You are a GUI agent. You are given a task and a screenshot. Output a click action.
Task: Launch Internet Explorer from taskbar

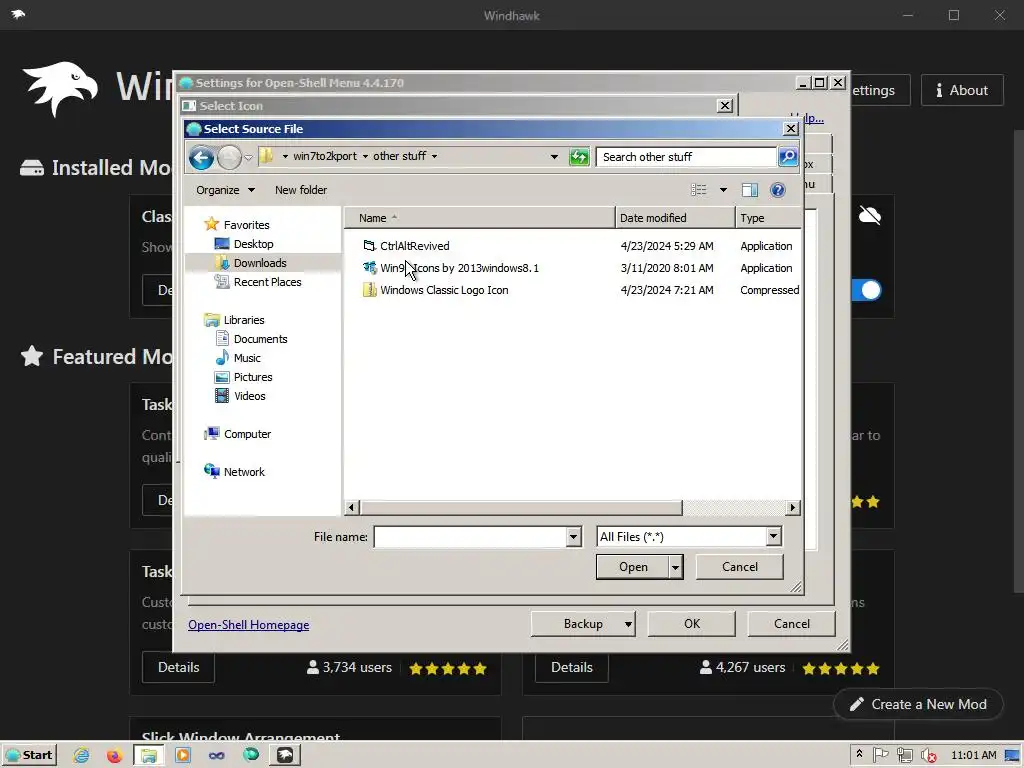pos(81,756)
